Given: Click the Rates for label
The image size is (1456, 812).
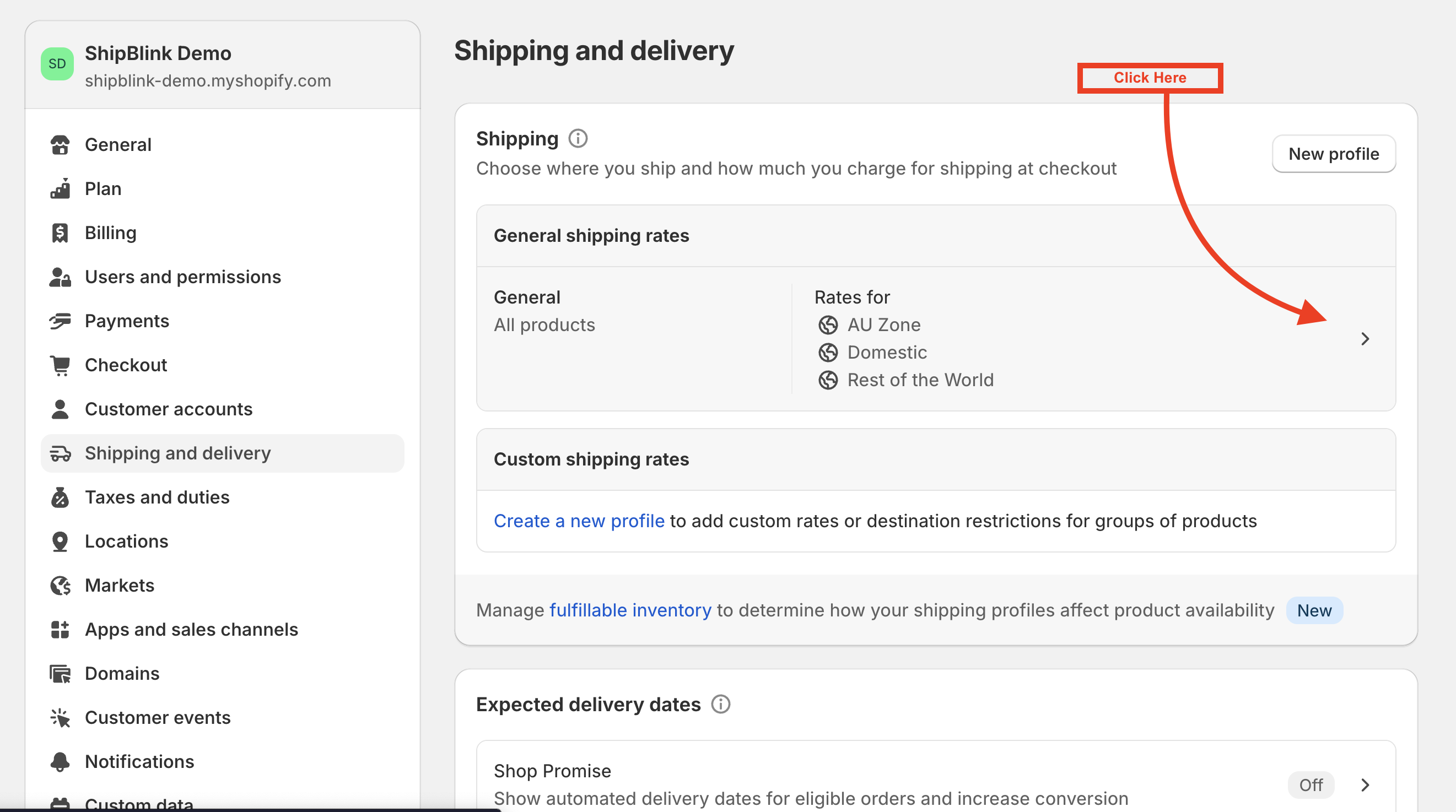Looking at the screenshot, I should (x=852, y=297).
